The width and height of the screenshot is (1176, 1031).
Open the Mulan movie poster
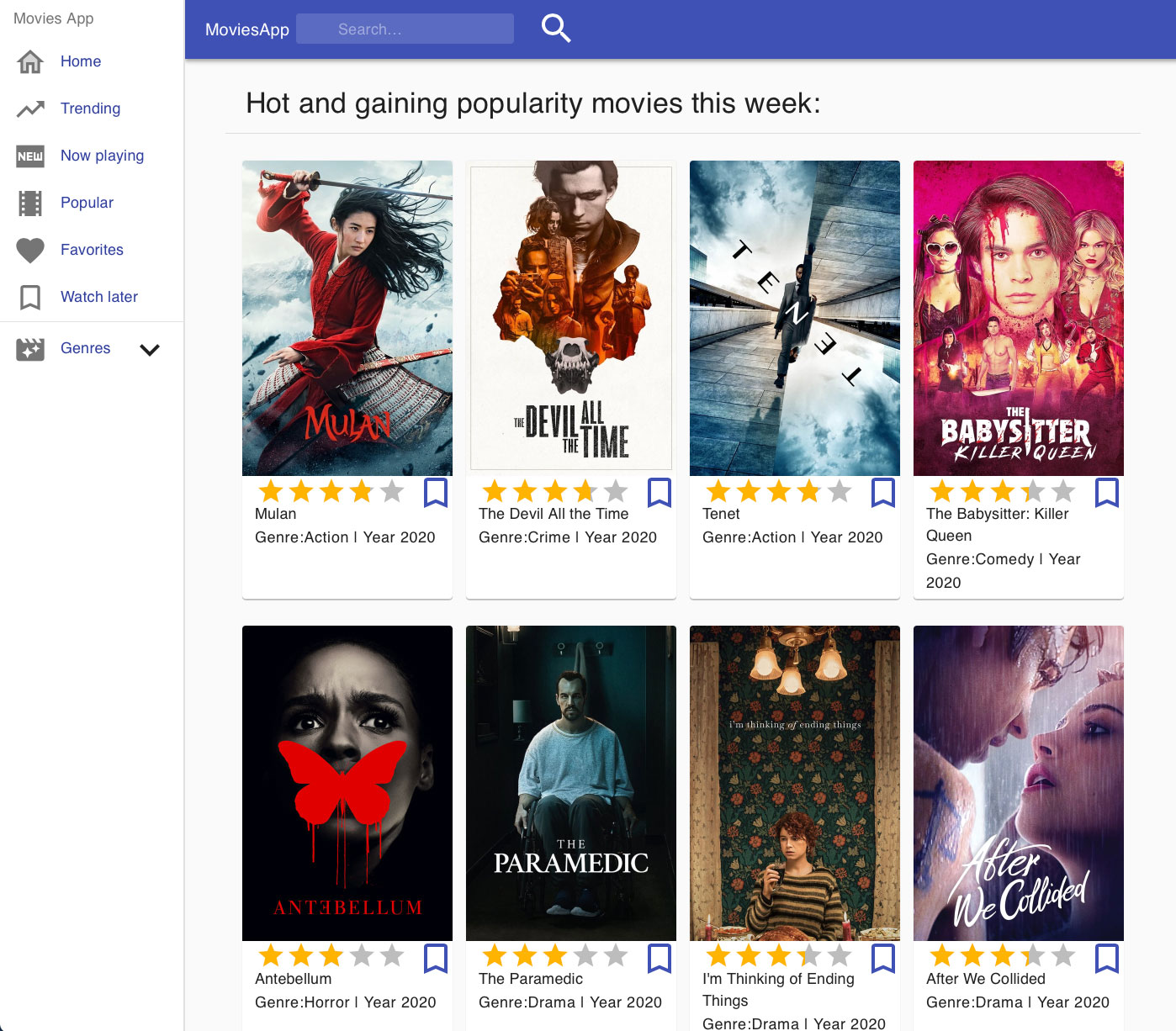click(347, 318)
